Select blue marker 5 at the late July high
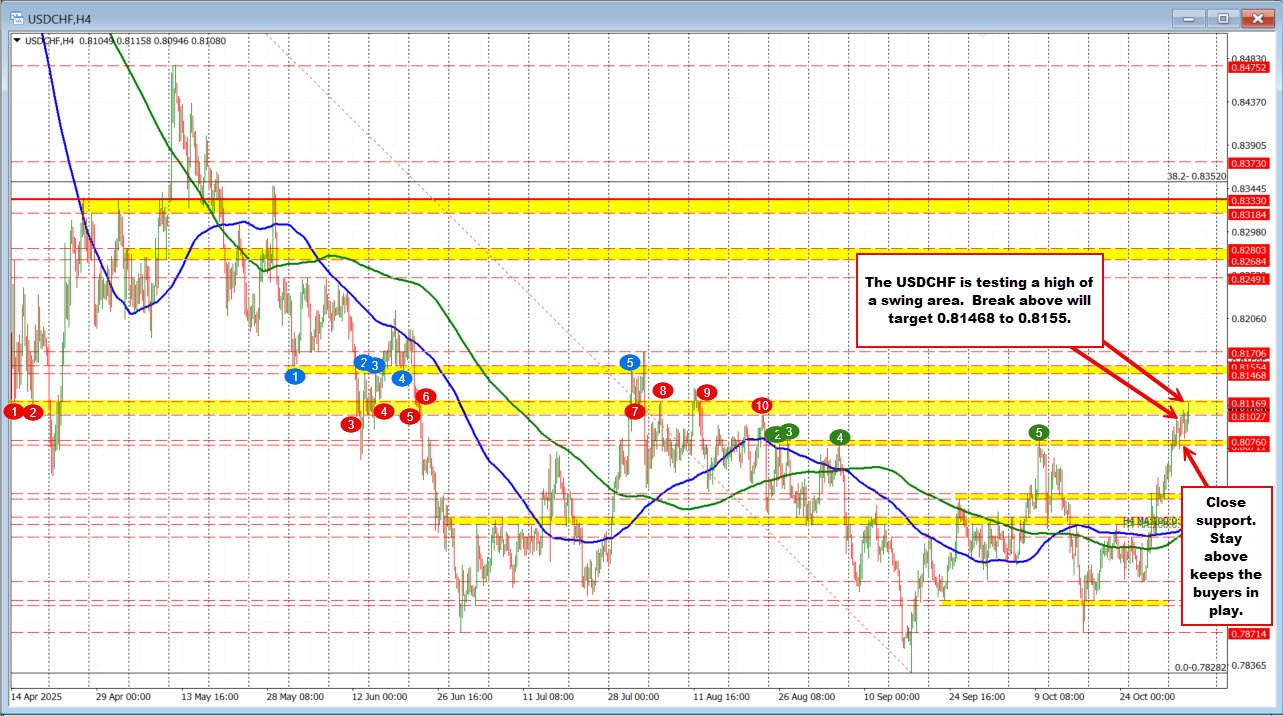The width and height of the screenshot is (1283, 716). point(631,363)
